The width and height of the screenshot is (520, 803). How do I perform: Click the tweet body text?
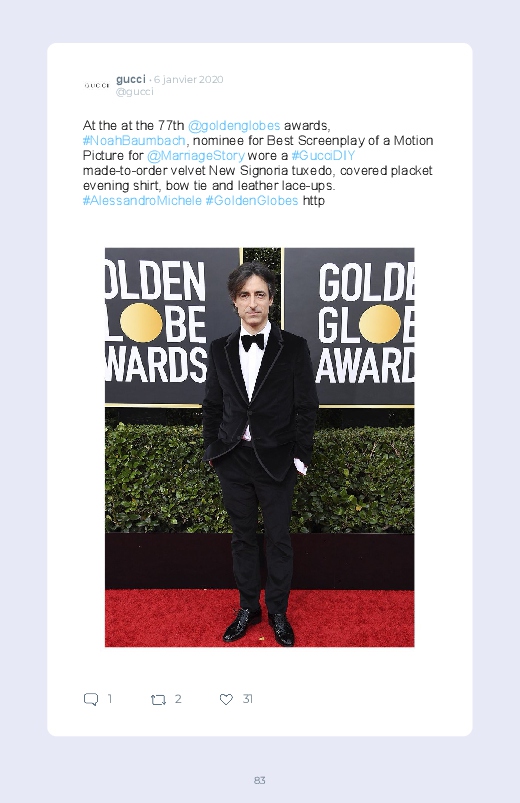[258, 163]
